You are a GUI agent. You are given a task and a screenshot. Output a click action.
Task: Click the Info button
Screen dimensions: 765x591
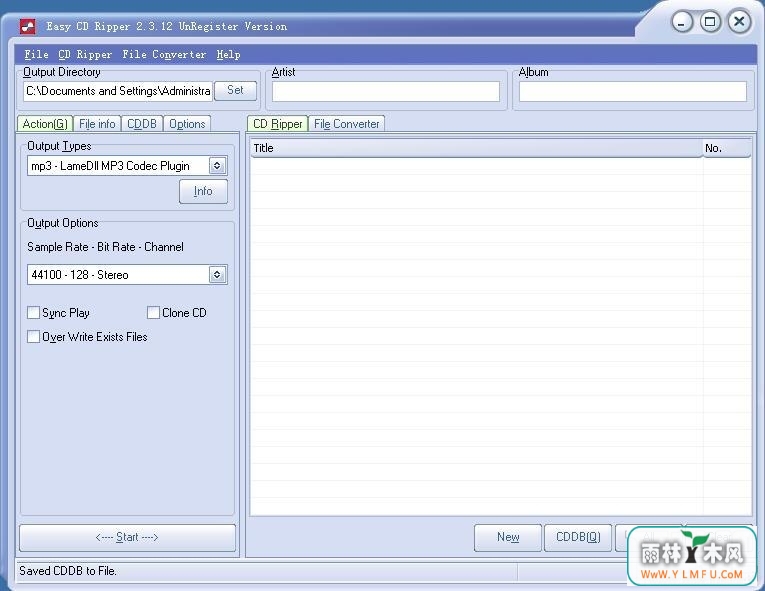coord(203,191)
